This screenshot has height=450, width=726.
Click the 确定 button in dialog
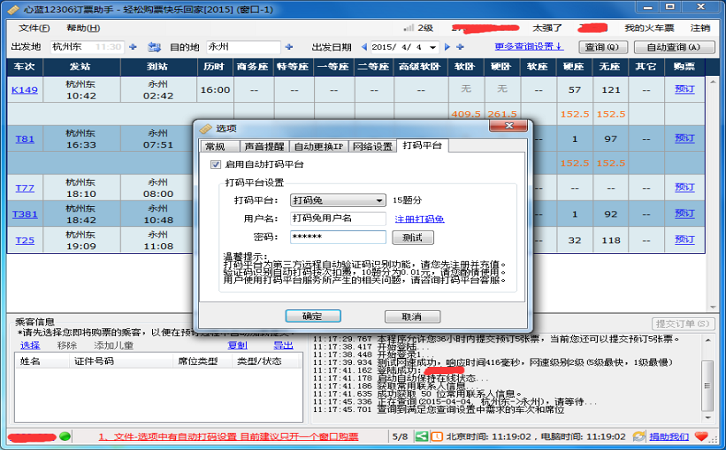pyautogui.click(x=312, y=316)
